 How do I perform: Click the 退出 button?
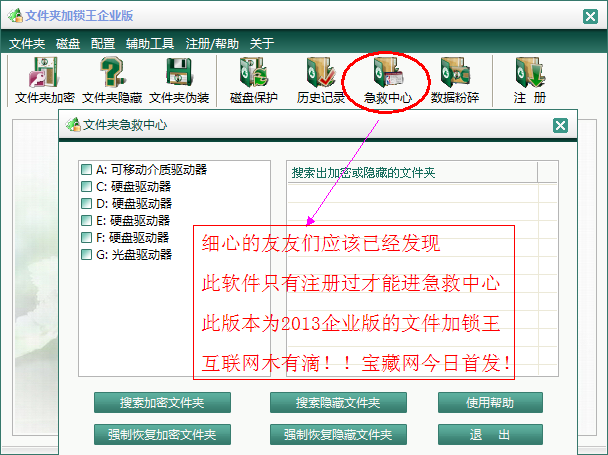pyautogui.click(x=490, y=434)
